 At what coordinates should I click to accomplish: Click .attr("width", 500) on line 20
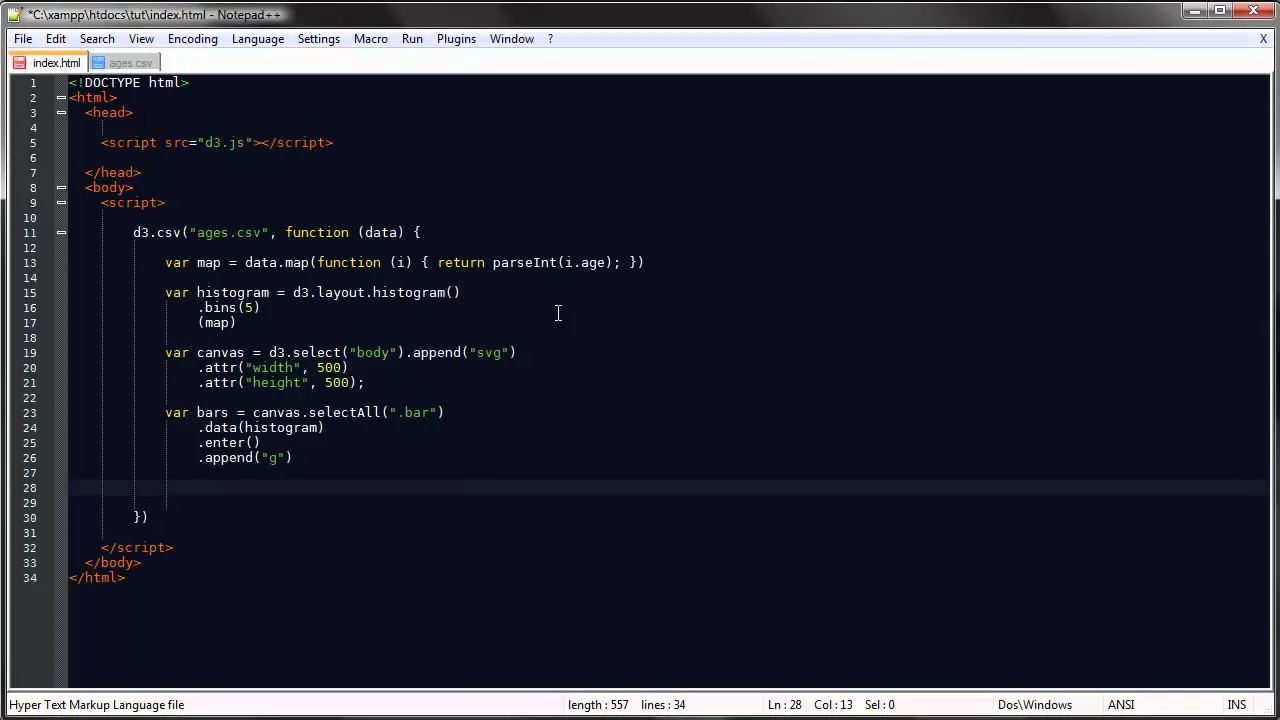(x=273, y=367)
